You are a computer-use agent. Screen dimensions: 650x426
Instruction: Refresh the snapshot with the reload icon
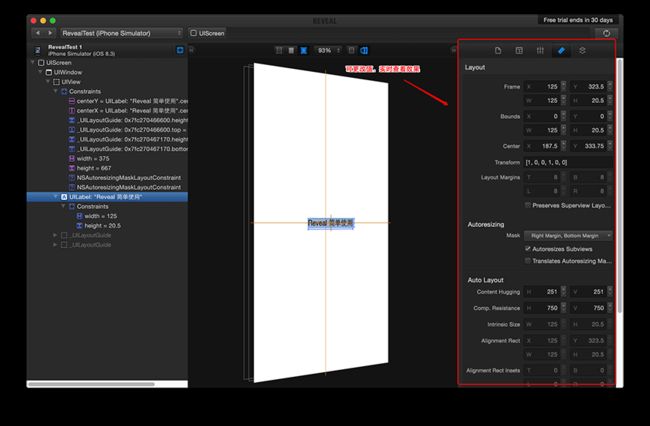click(x=606, y=33)
